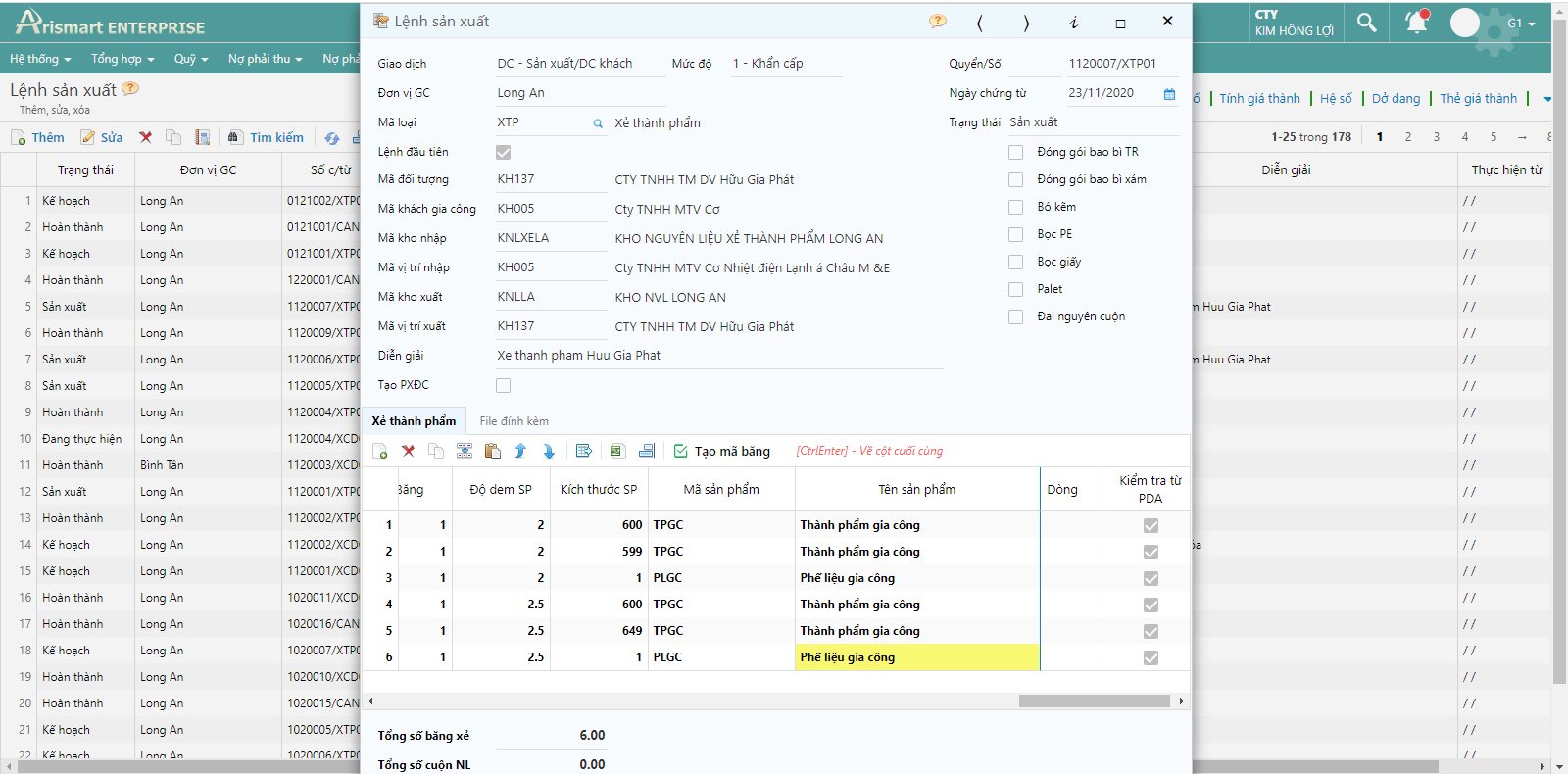Enable the Palet checkbox
The width and height of the screenshot is (1568, 774).
[1016, 289]
